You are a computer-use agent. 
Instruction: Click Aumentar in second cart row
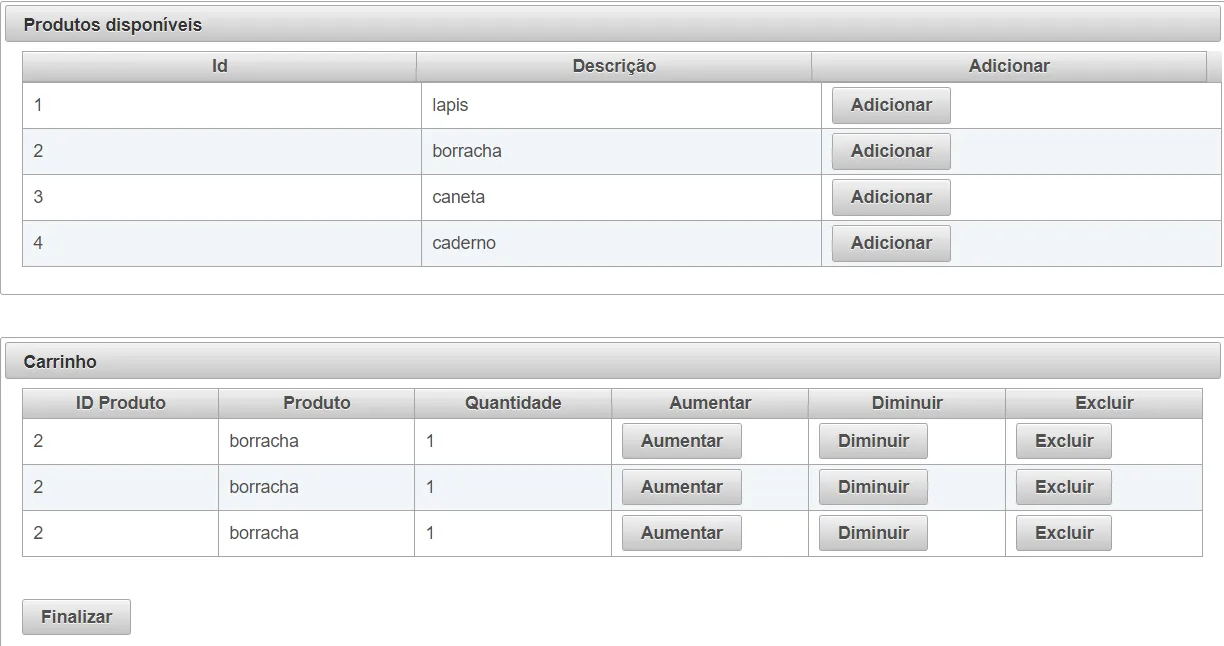tap(681, 487)
